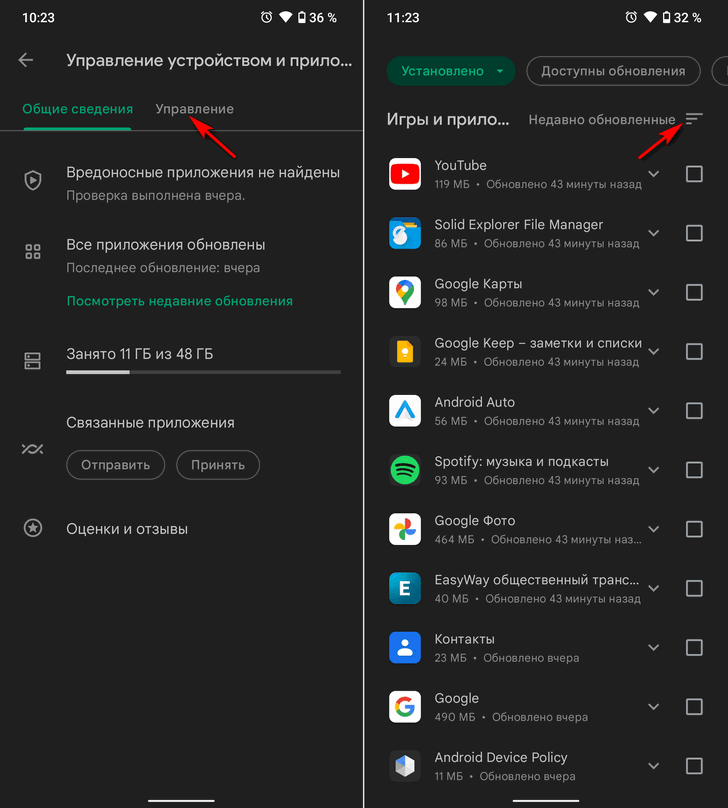
Task: Expand the Google Фото row chevron
Action: 654,529
